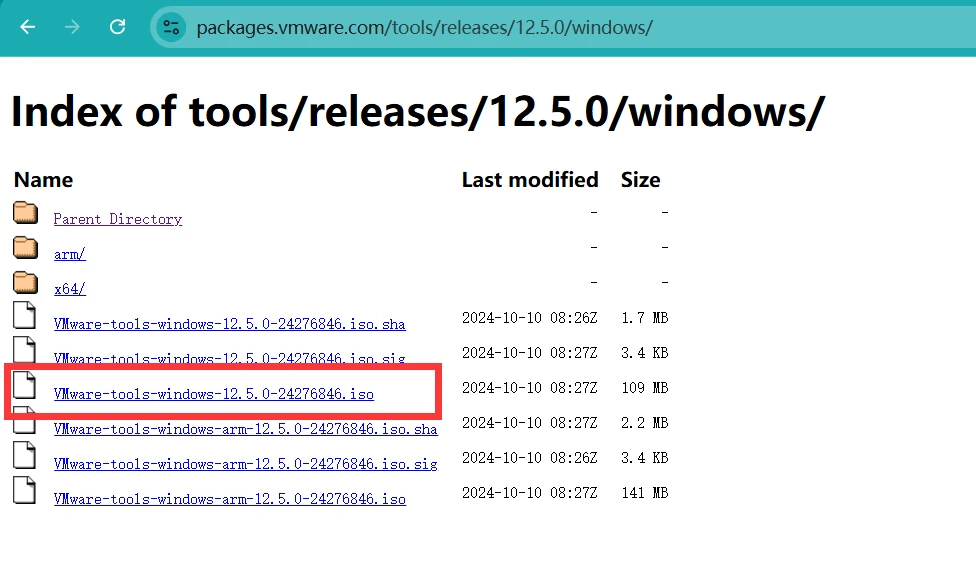The image size is (976, 574).
Task: Click the Parent Directory folder icon
Action: 25,213
